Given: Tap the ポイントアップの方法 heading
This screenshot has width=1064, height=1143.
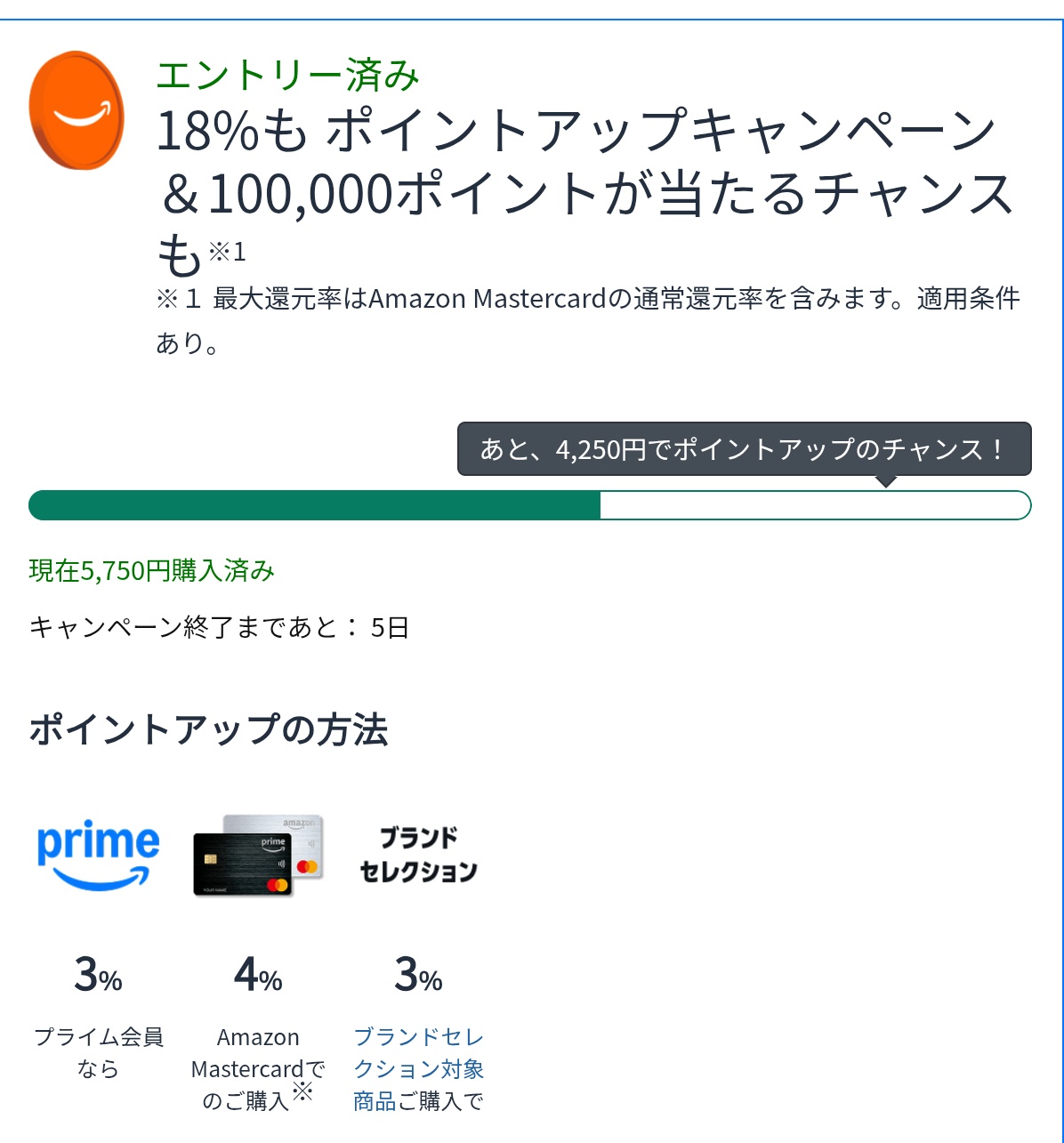Looking at the screenshot, I should tap(208, 729).
